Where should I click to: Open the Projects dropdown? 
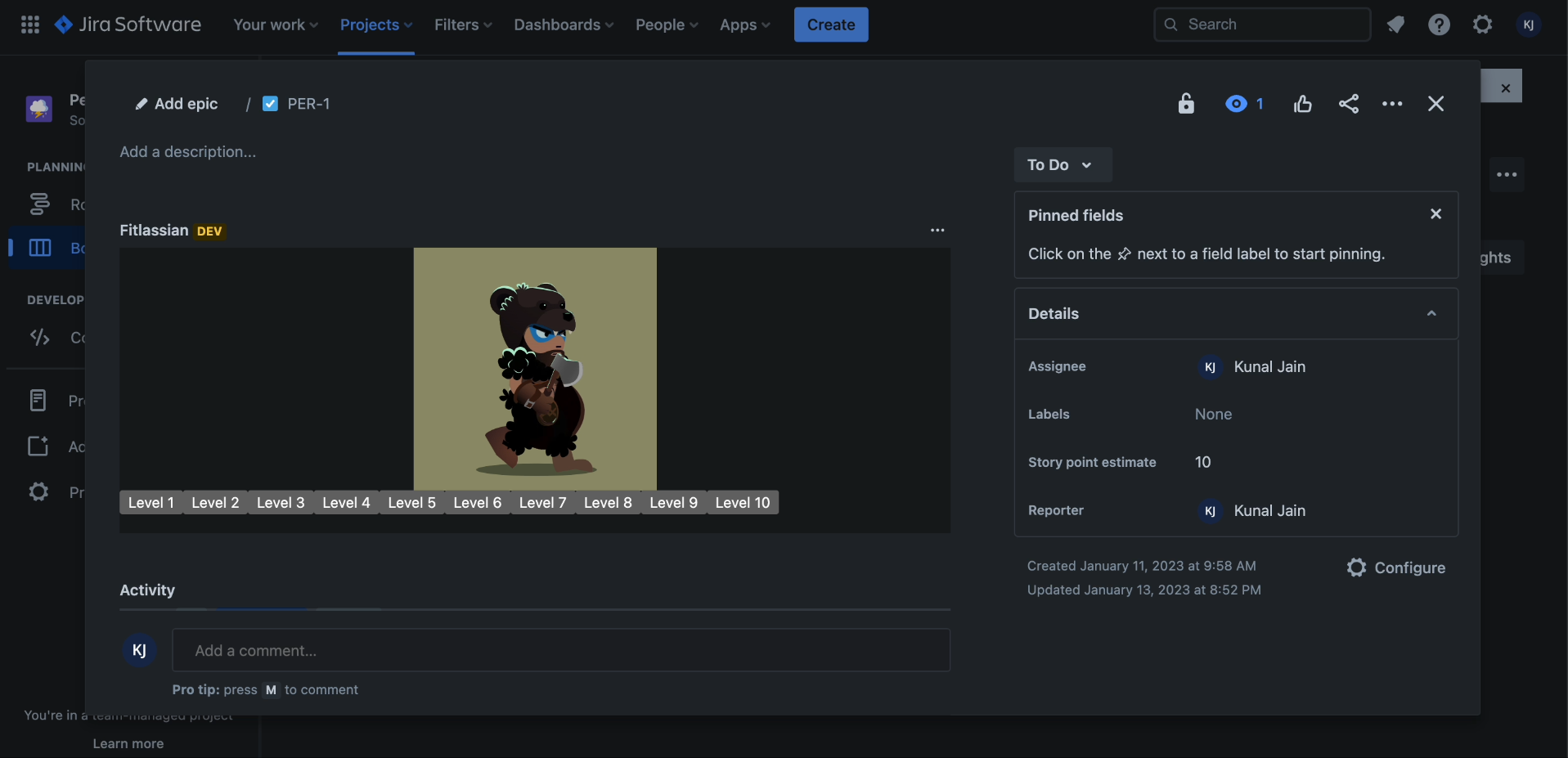click(376, 25)
